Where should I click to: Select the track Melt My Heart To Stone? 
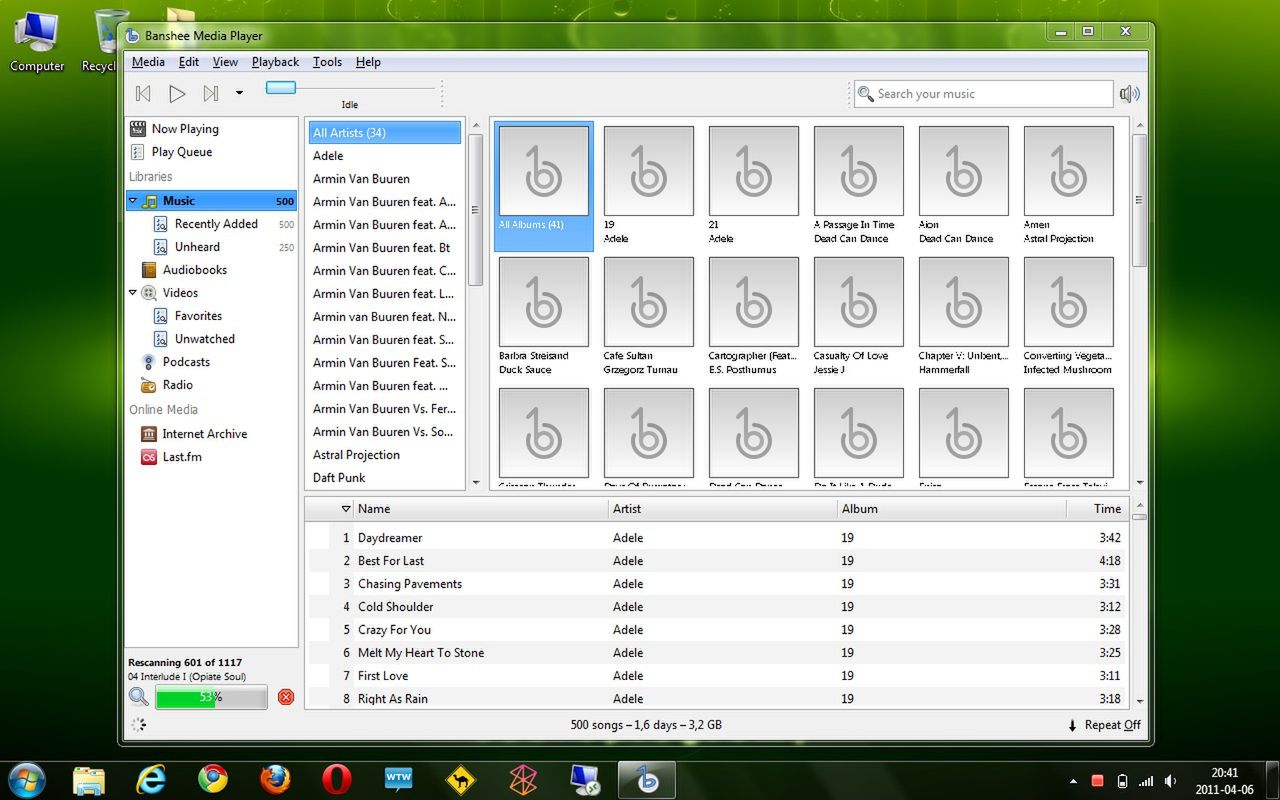click(x=718, y=653)
